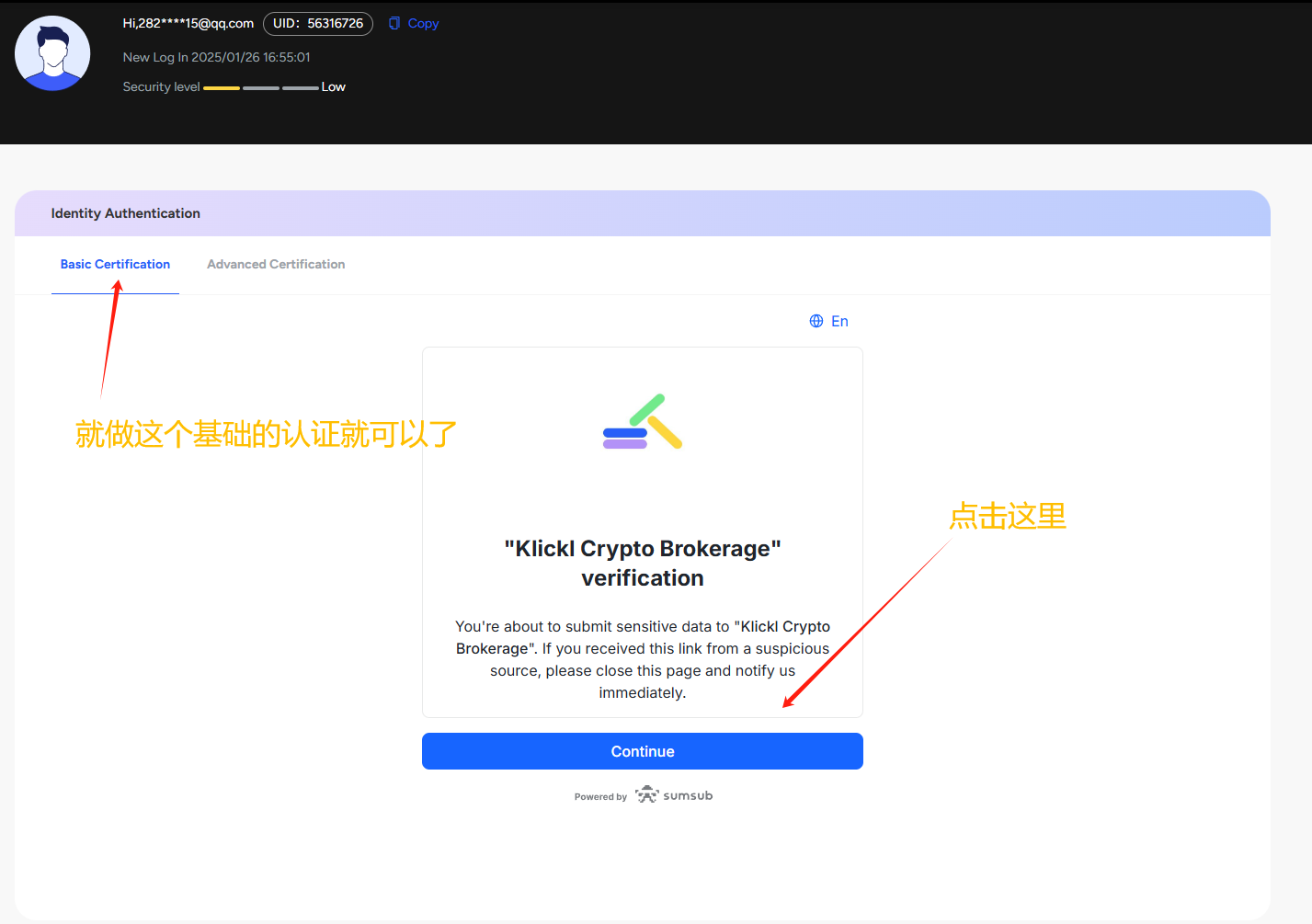Viewport: 1312px width, 924px height.
Task: Open the Advanced Certification tab
Action: pos(276,264)
